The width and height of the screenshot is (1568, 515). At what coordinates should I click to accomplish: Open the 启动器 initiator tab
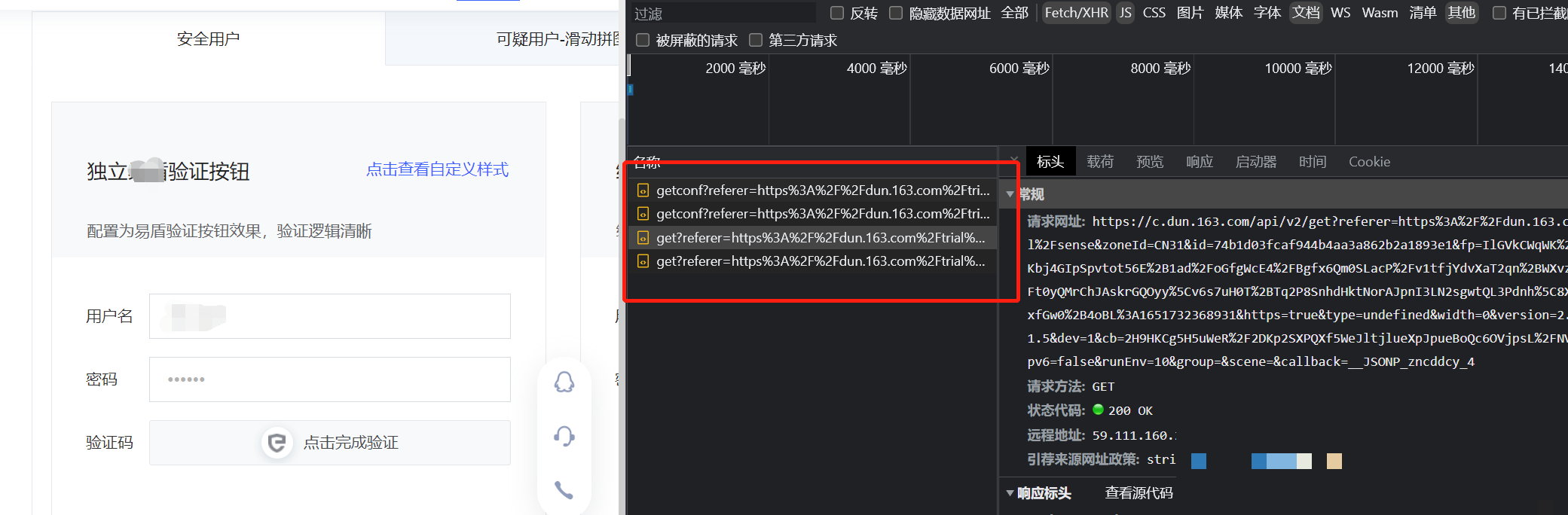[x=1256, y=162]
